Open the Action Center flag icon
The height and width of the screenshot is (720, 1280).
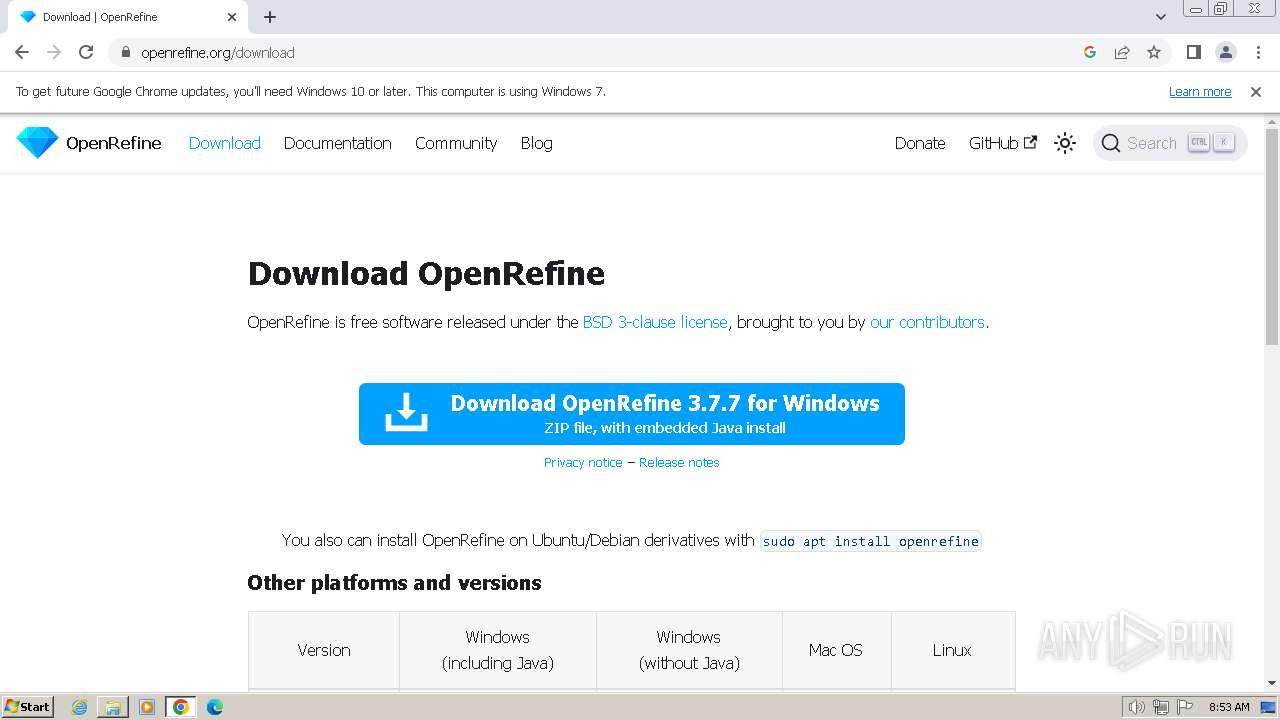pos(1185,707)
